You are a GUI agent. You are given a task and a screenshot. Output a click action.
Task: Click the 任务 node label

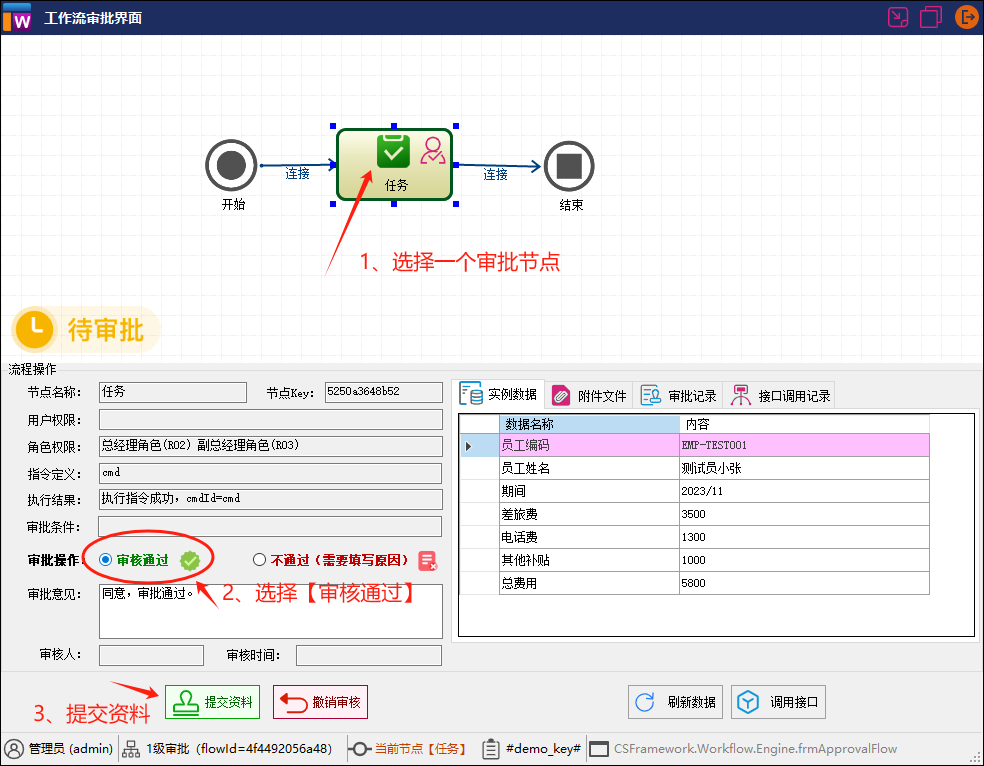pos(396,185)
